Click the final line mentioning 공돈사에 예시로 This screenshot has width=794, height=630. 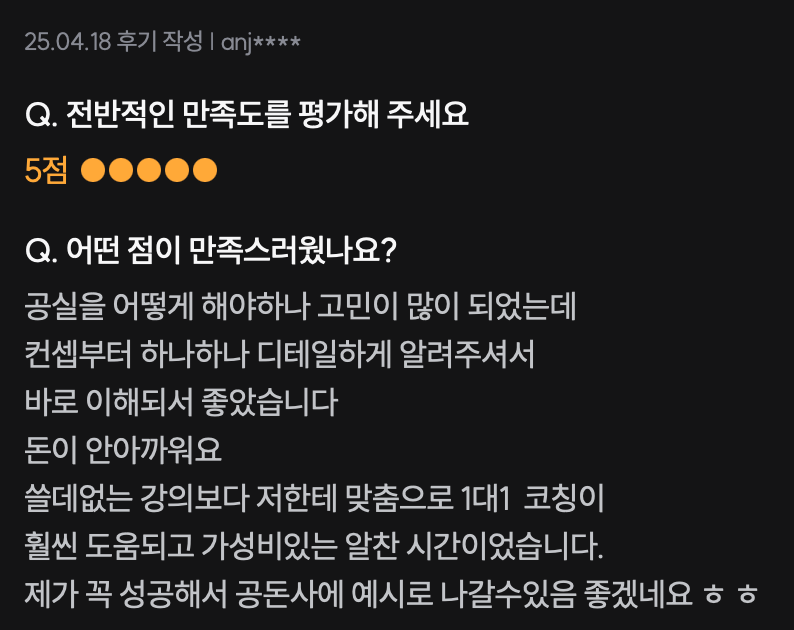click(x=391, y=593)
